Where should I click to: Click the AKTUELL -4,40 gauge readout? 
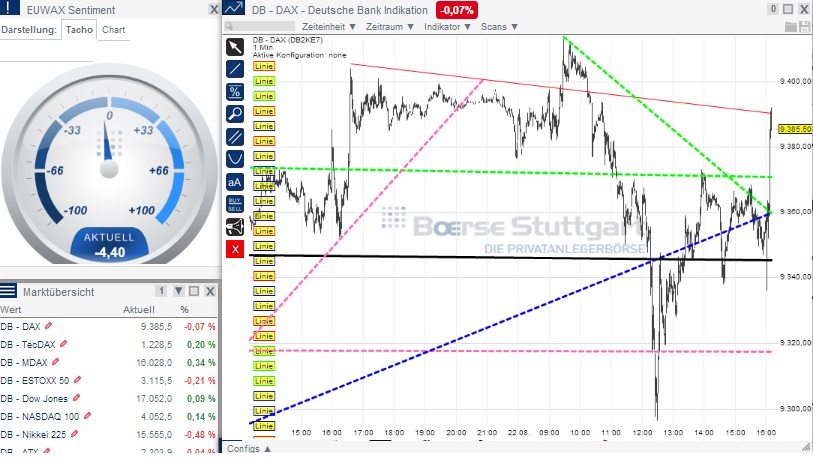[x=109, y=245]
